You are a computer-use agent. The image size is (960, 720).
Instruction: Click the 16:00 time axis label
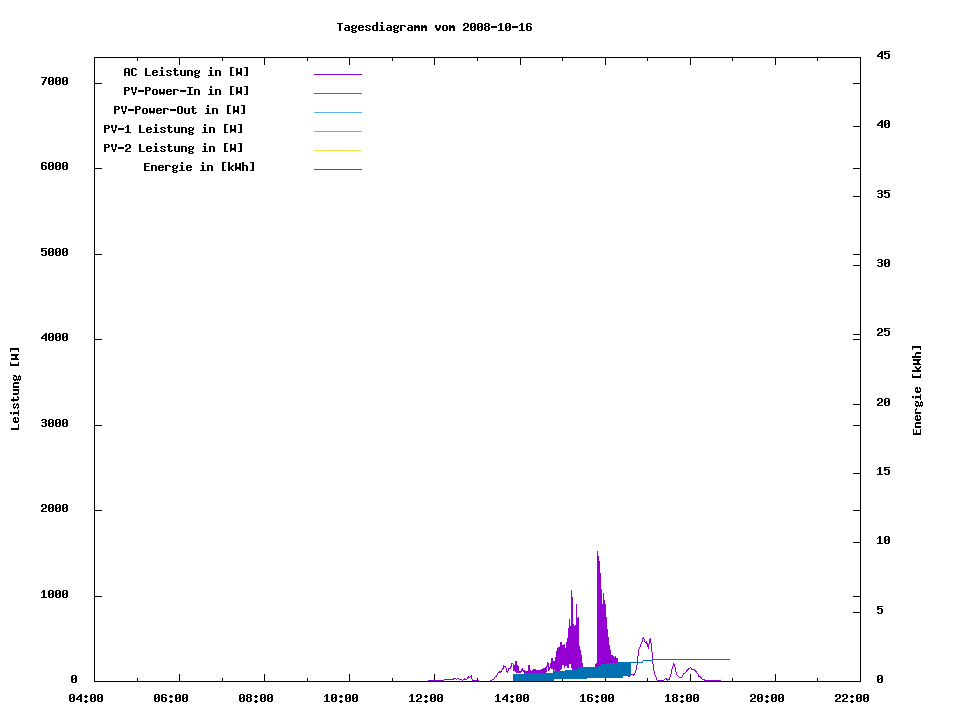(x=597, y=698)
